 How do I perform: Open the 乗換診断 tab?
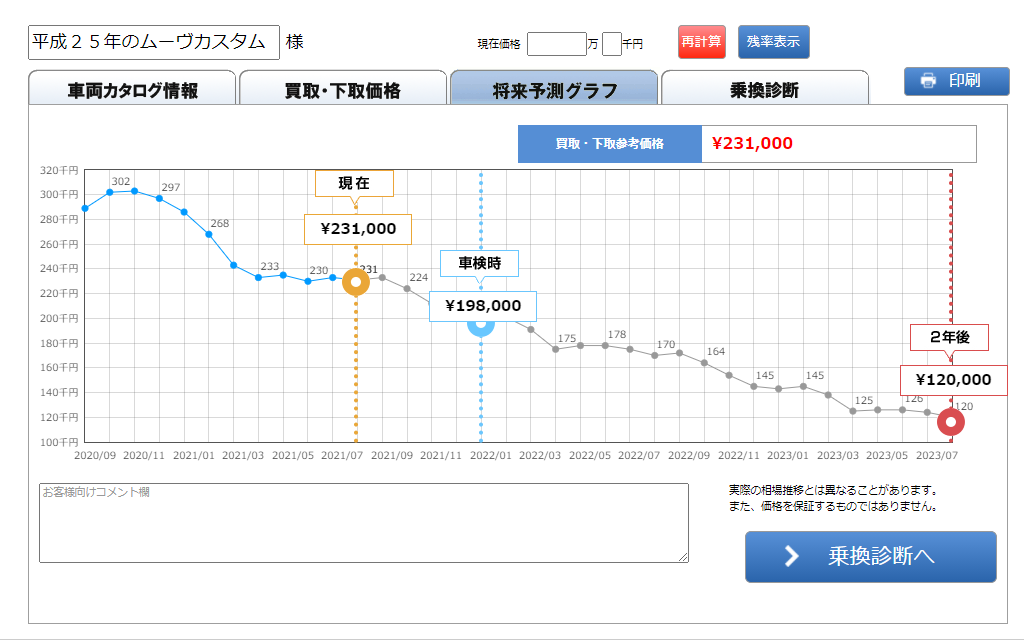[x=765, y=89]
